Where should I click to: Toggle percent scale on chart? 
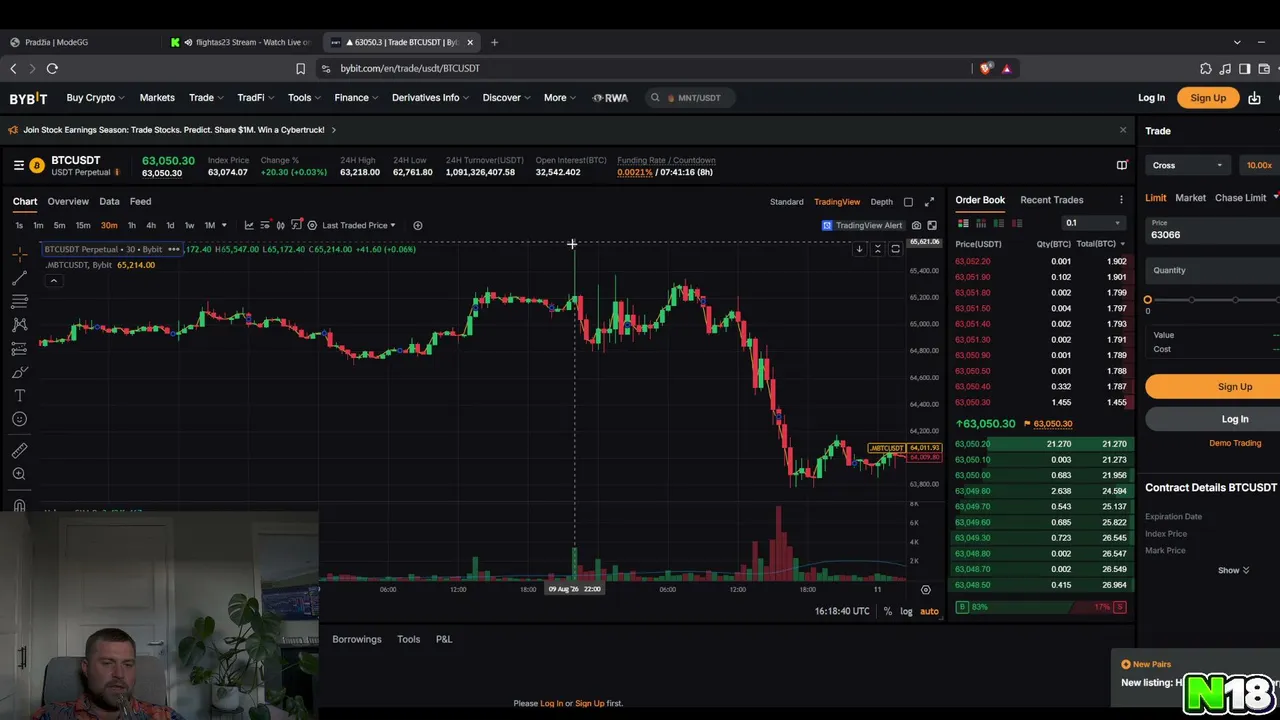click(888, 611)
